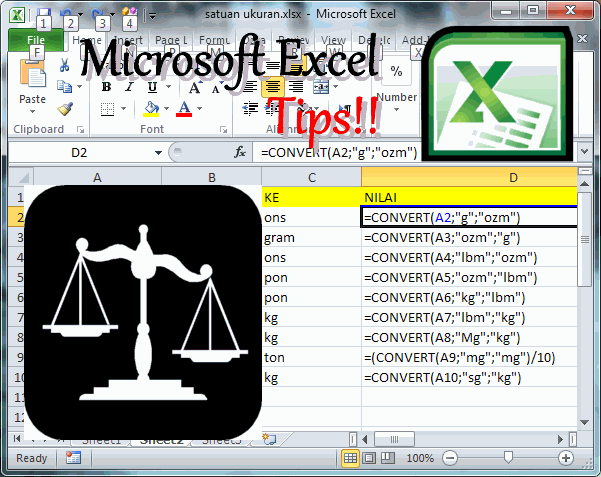Apply the yellow Fill Color bucket

pyautogui.click(x=151, y=109)
